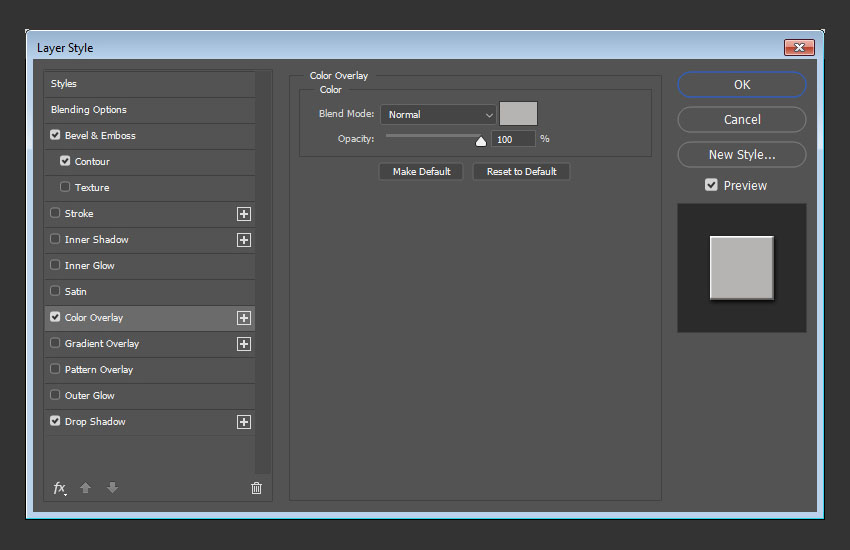Enable the Satin effect checkbox

click(55, 291)
